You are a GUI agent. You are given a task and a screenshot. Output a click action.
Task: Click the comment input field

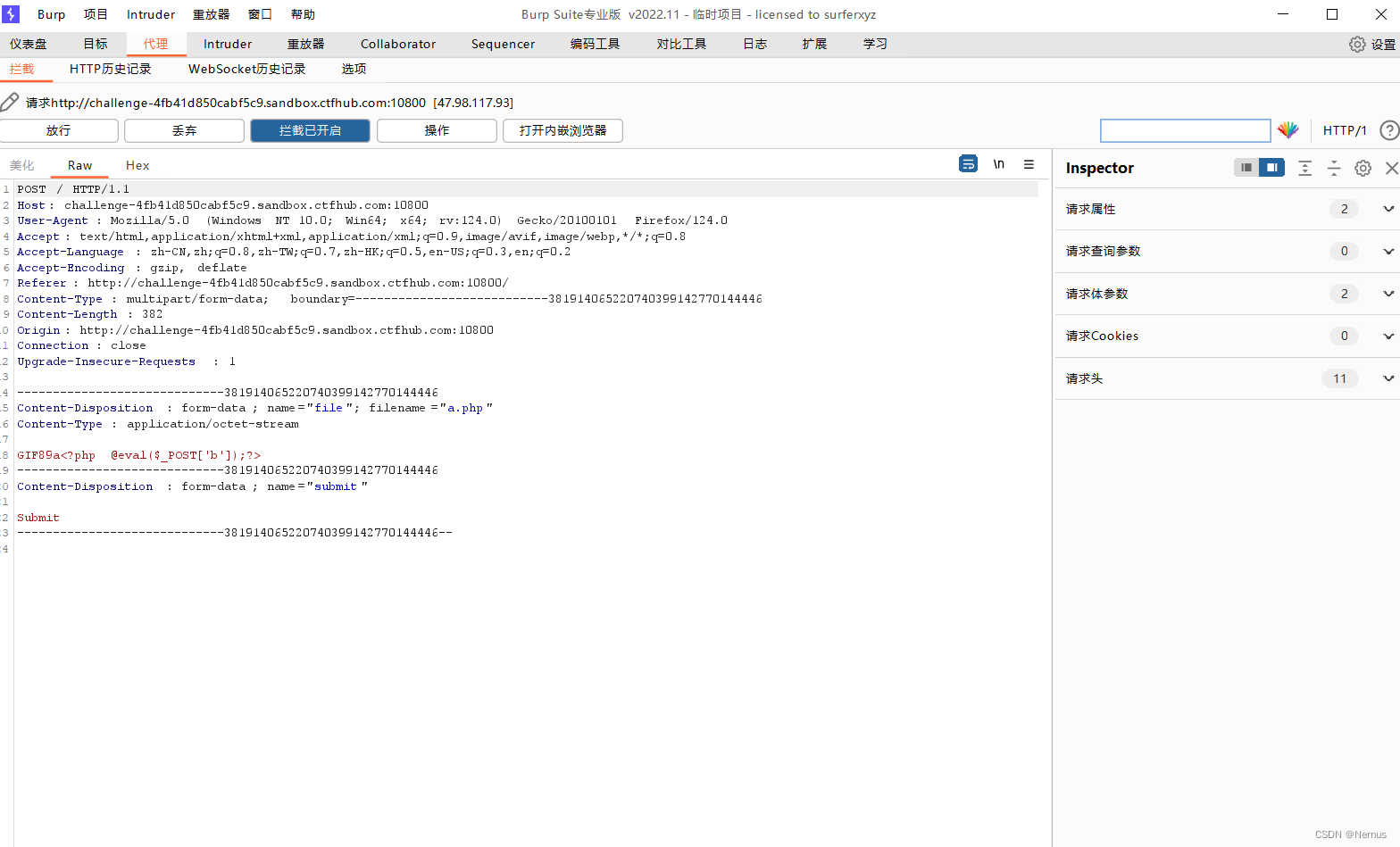1185,130
